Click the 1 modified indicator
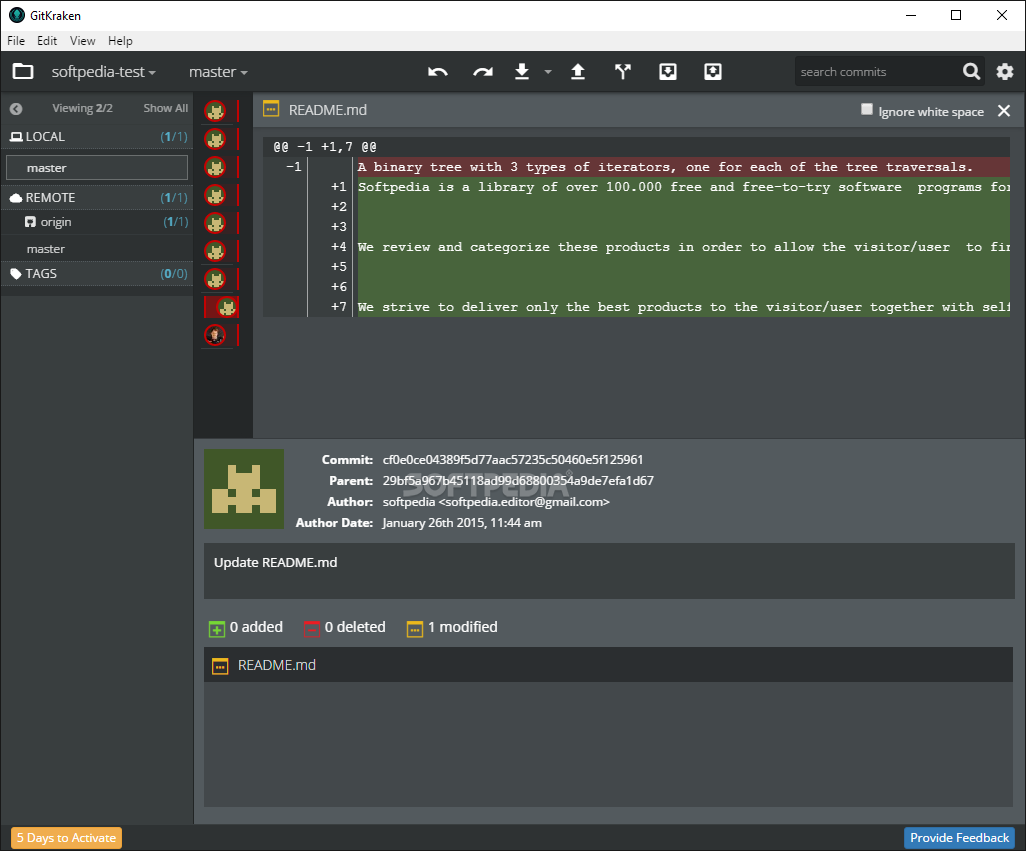Viewport: 1026px width, 851px height. click(452, 627)
